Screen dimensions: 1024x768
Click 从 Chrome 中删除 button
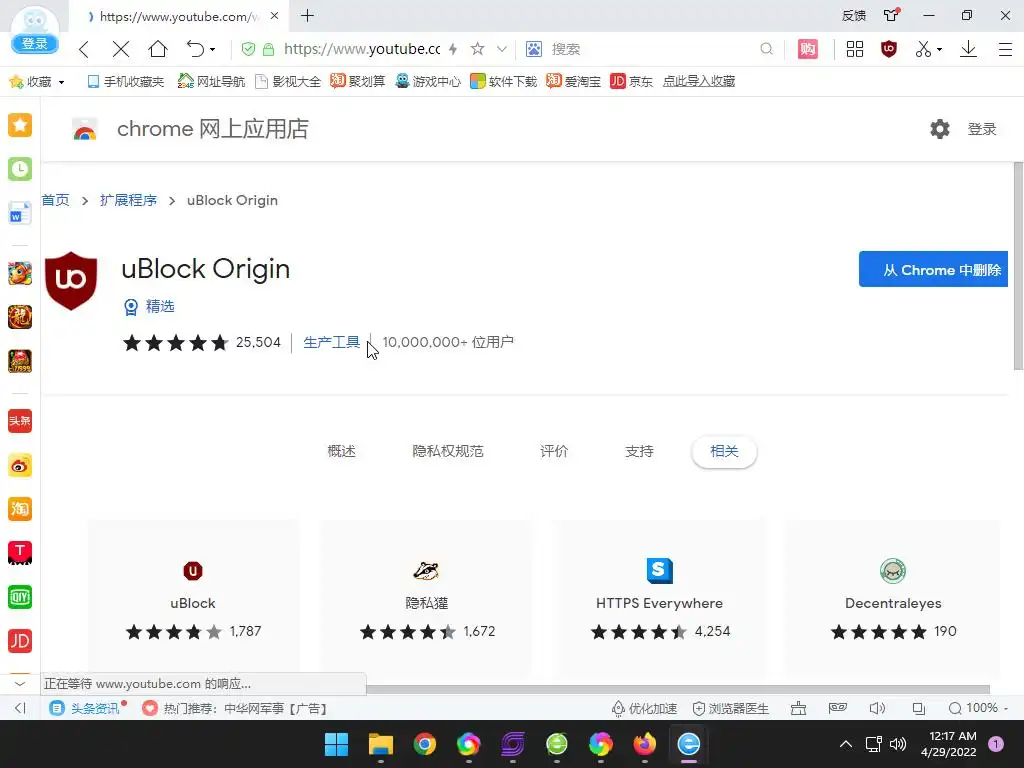coord(933,269)
